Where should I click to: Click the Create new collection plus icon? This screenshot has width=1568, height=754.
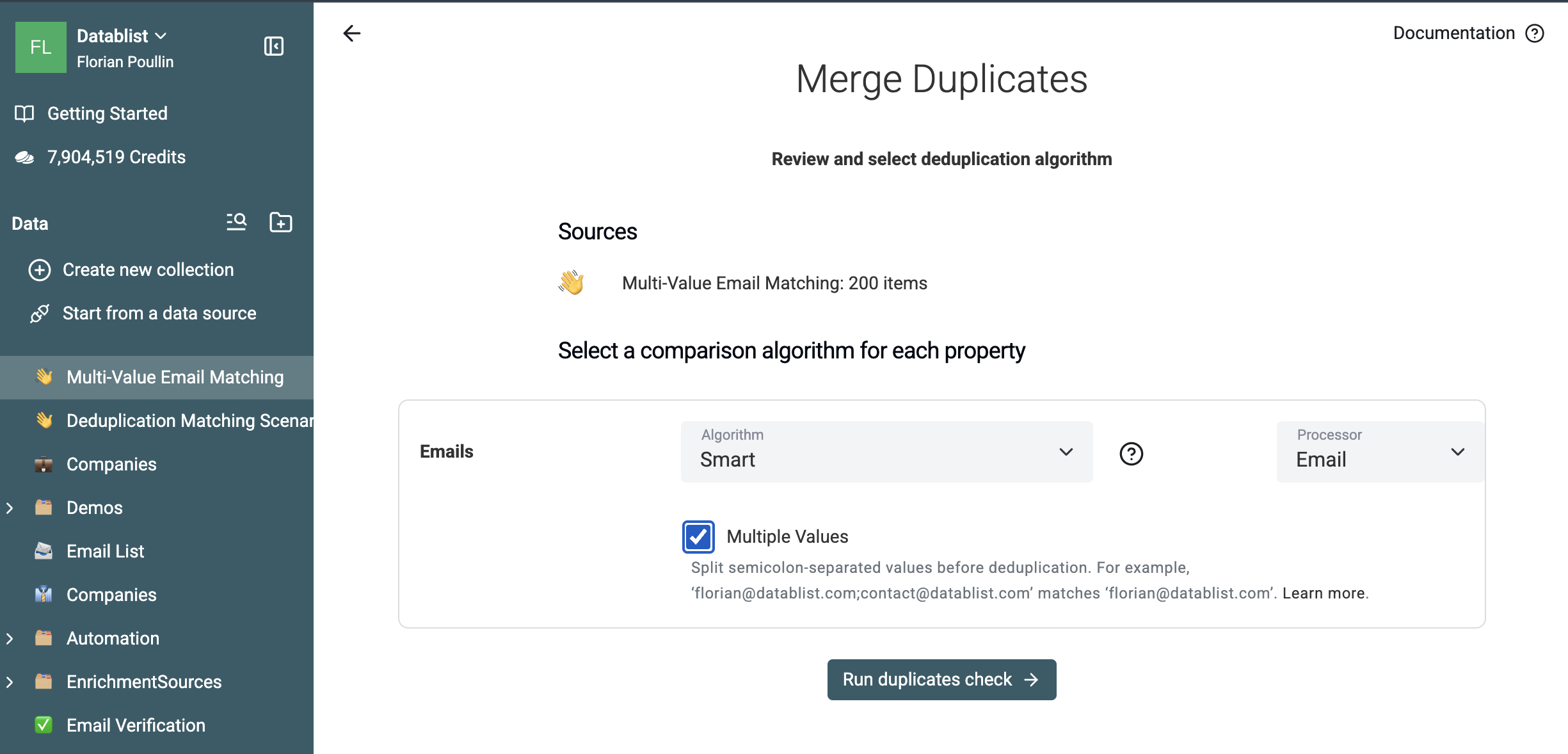(x=40, y=270)
